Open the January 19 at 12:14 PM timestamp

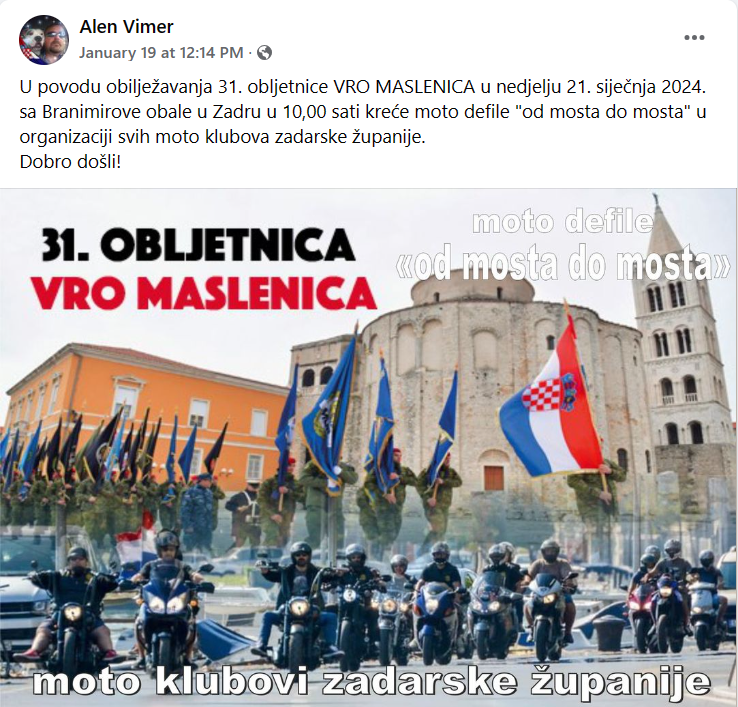161,52
